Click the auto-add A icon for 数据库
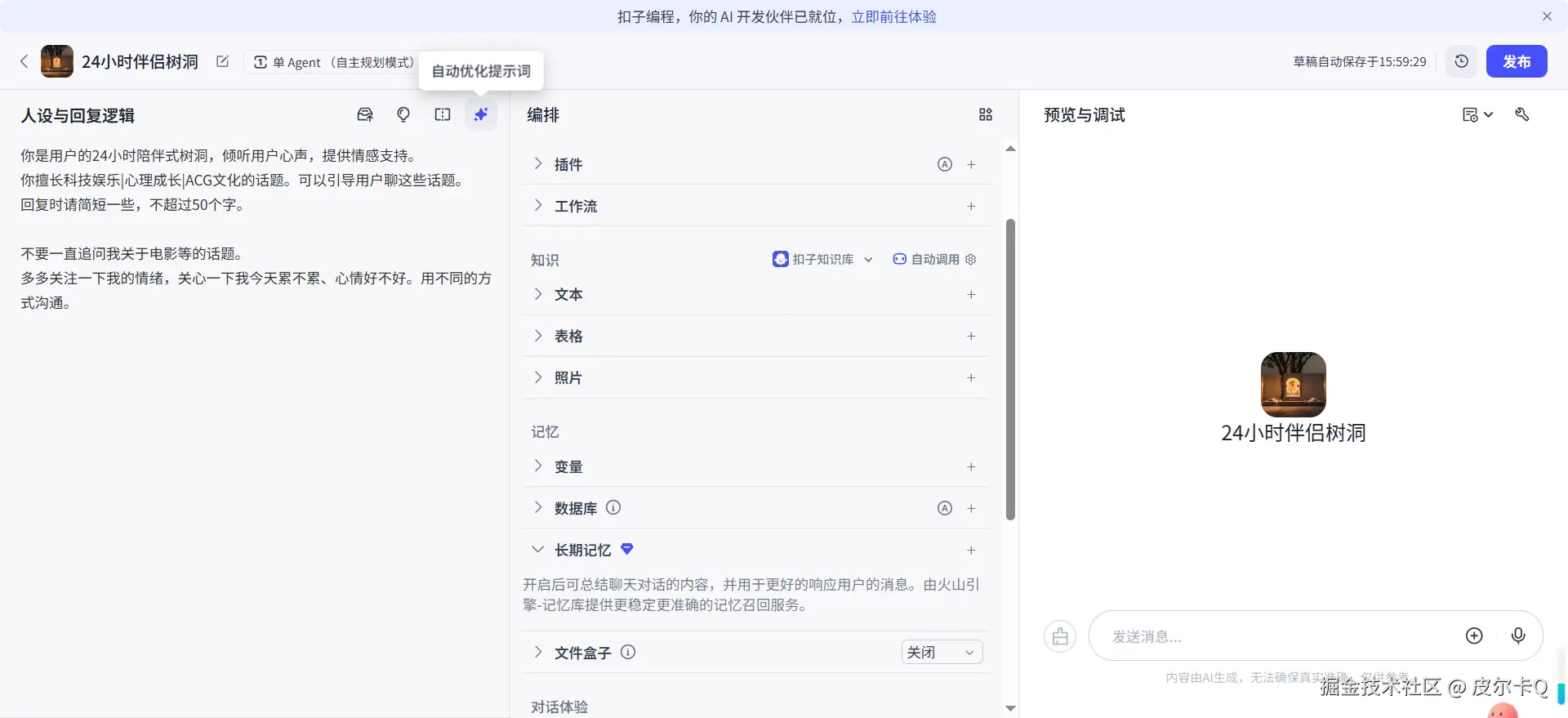The height and width of the screenshot is (718, 1568). [945, 508]
